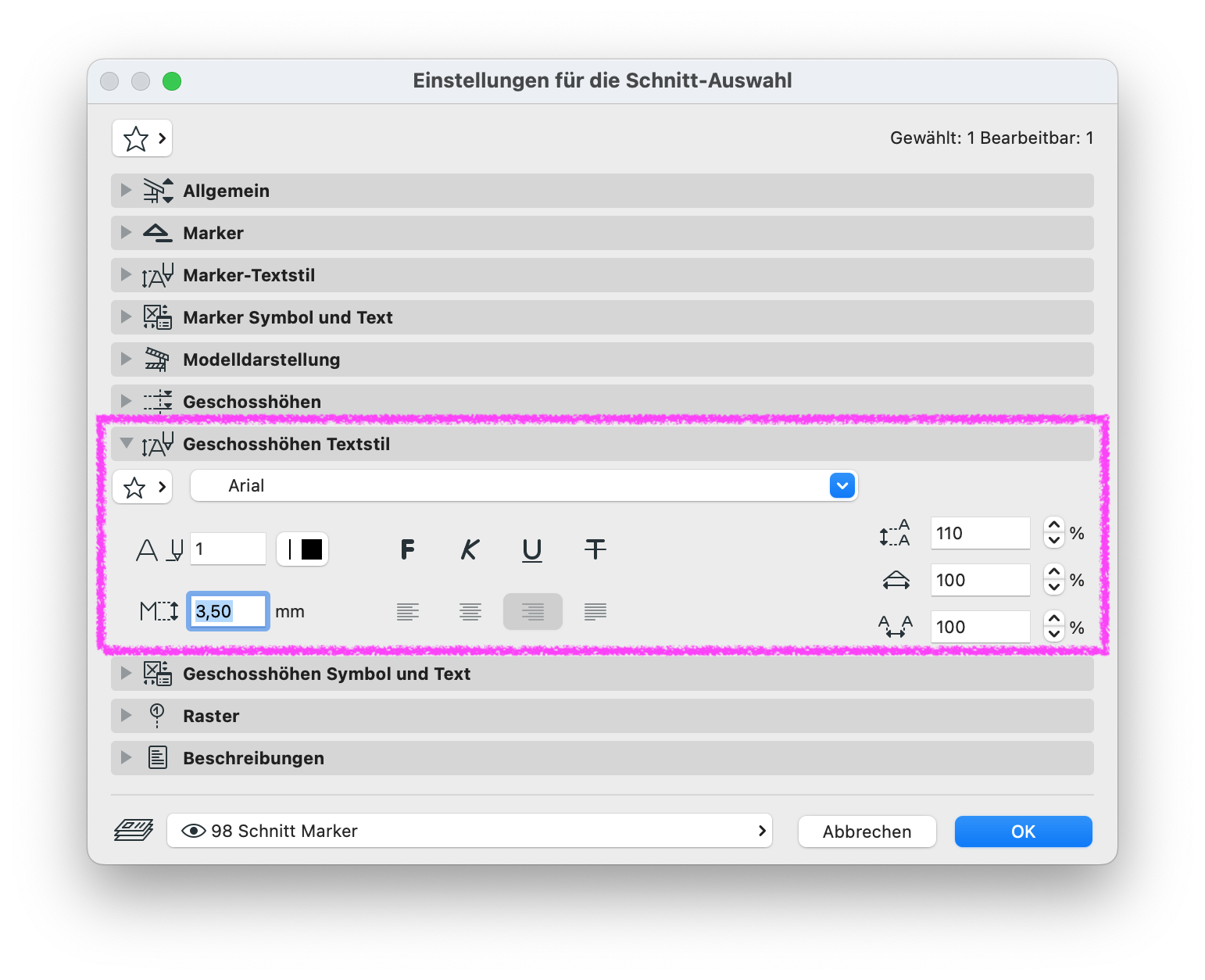Click the letter spacing icon
Viewport: 1205px width, 980px height.
click(x=896, y=627)
